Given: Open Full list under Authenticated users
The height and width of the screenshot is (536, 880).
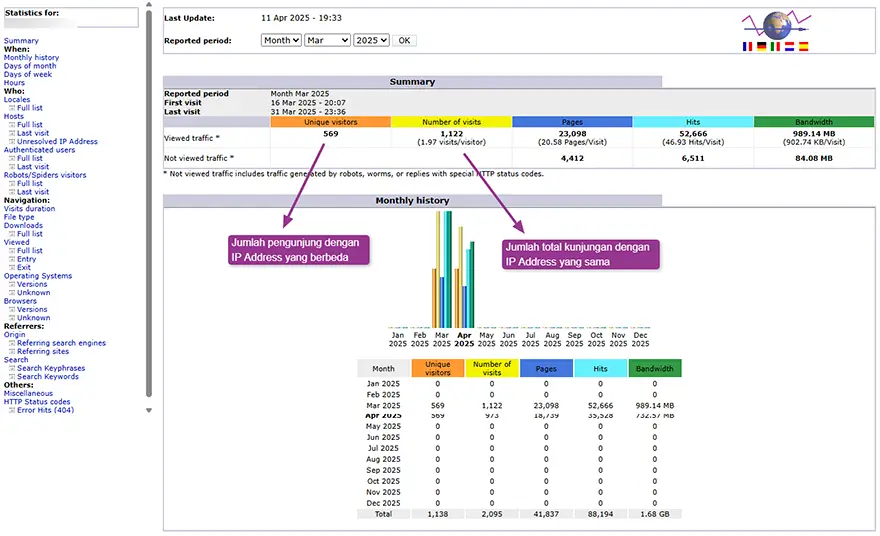Looking at the screenshot, I should coord(30,158).
